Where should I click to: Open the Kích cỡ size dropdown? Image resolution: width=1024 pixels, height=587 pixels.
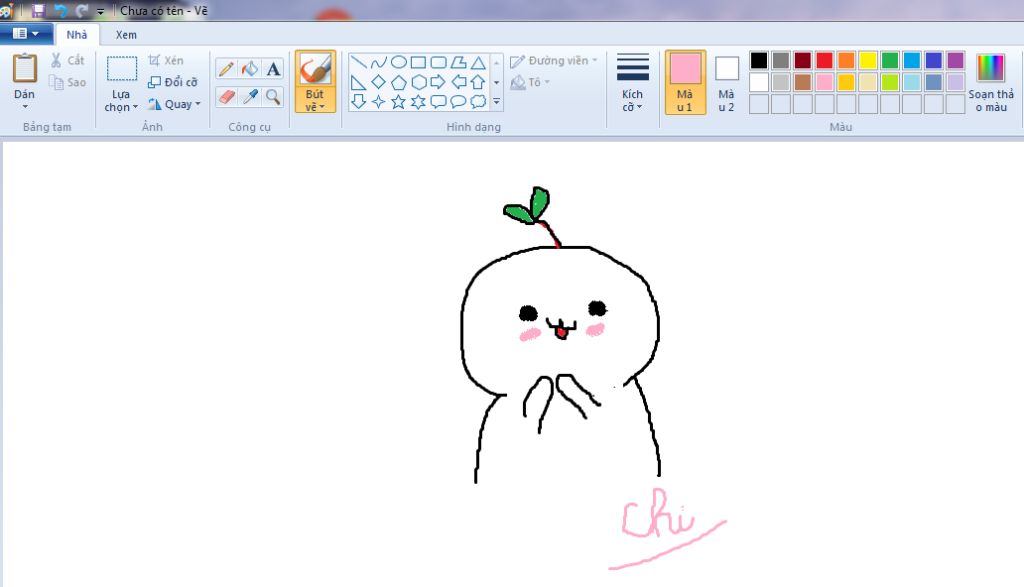[632, 83]
